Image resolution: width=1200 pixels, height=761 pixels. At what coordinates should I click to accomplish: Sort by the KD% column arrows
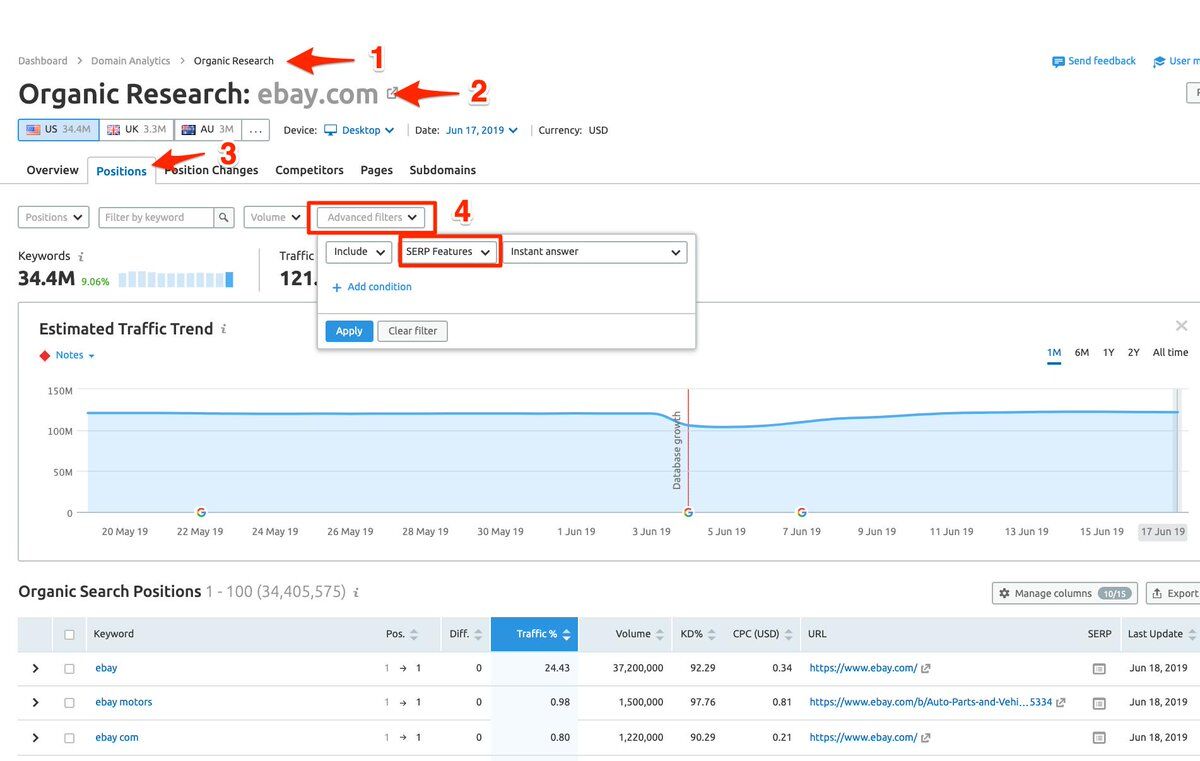point(714,635)
